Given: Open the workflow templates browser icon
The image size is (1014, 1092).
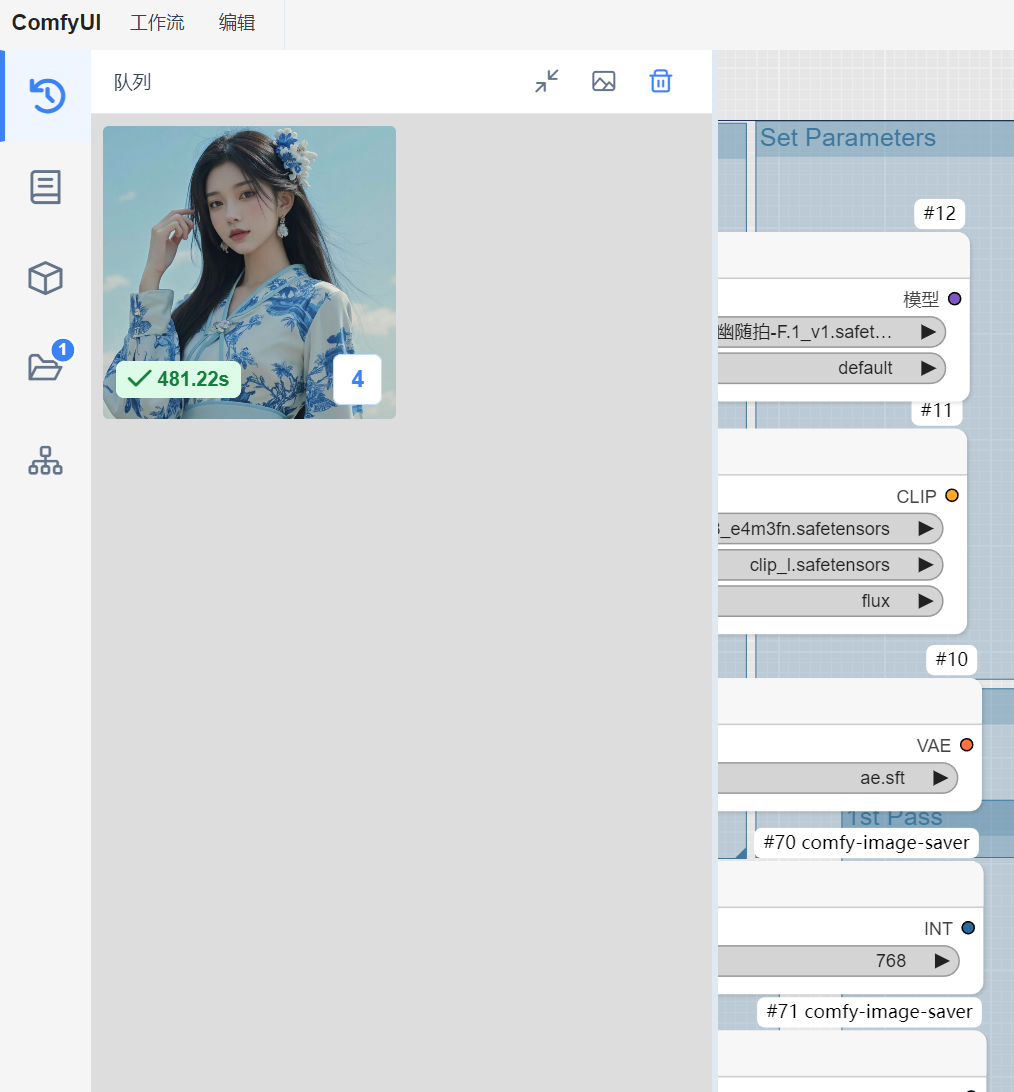Looking at the screenshot, I should [x=45, y=460].
